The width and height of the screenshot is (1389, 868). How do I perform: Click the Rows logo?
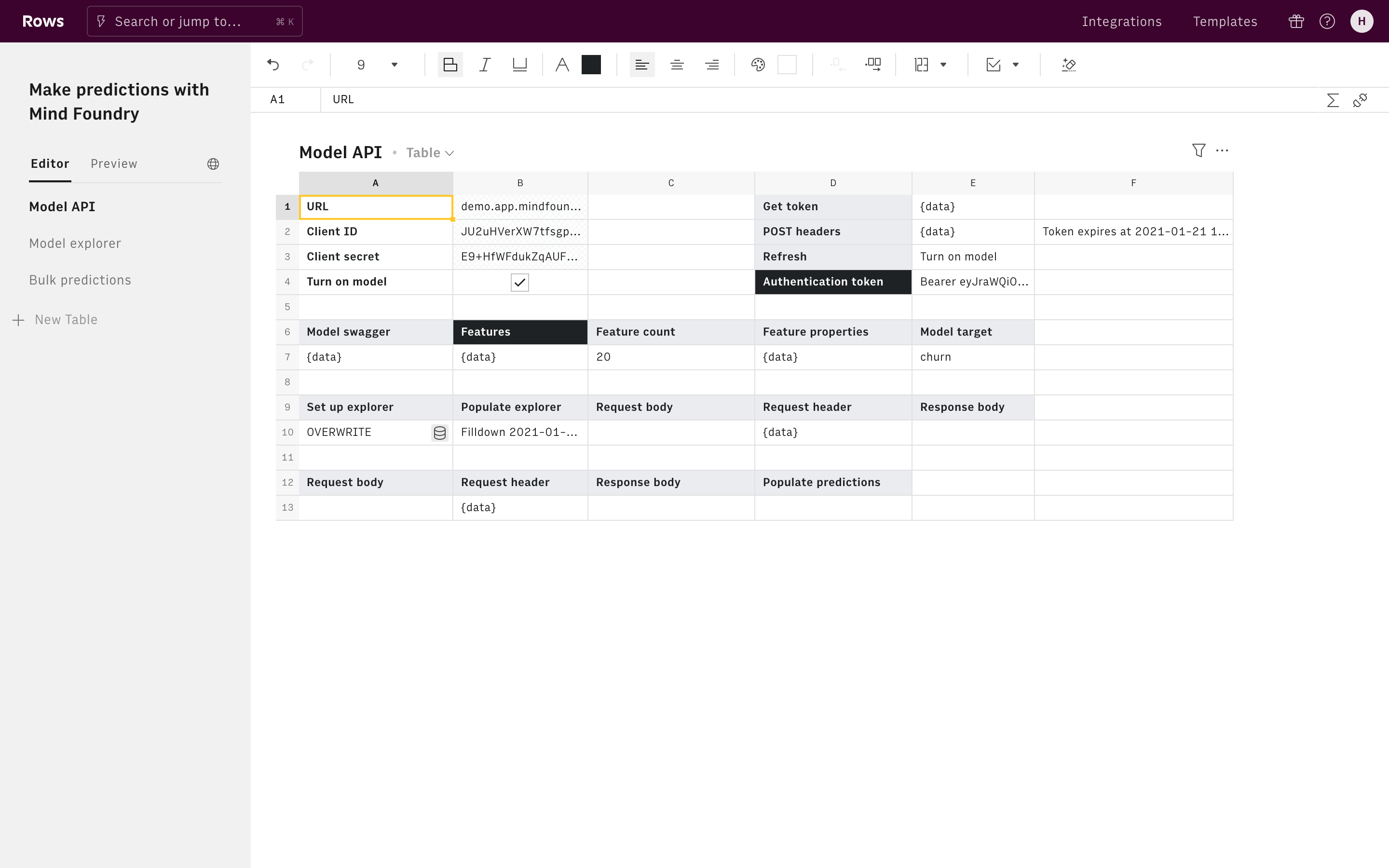pos(43,21)
